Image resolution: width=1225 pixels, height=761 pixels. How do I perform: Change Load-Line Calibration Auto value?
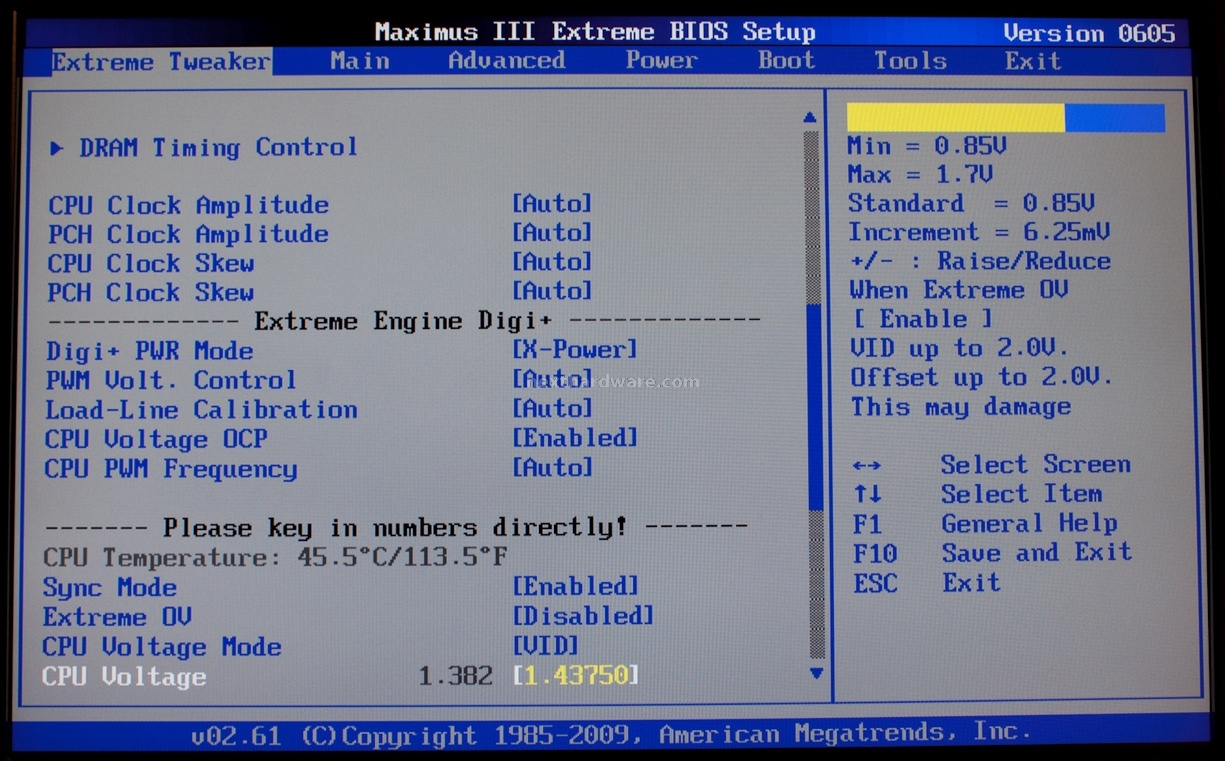552,408
